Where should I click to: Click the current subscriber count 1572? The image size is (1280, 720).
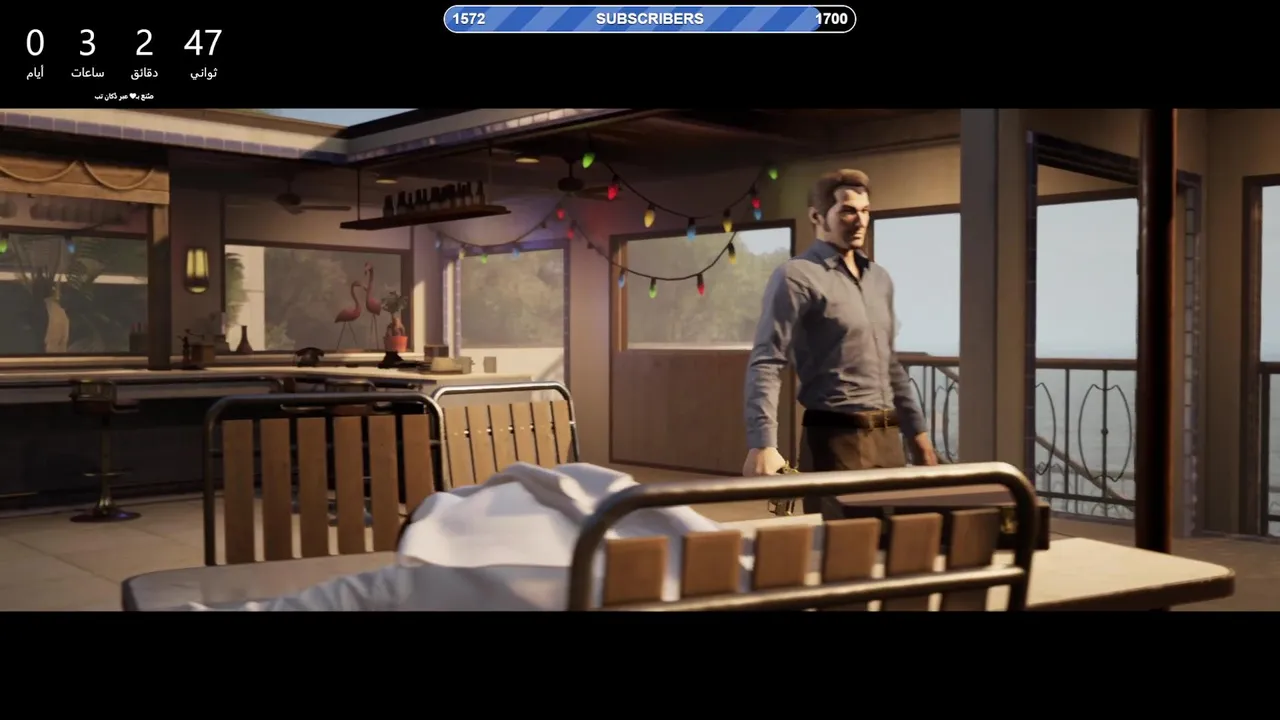click(x=469, y=19)
